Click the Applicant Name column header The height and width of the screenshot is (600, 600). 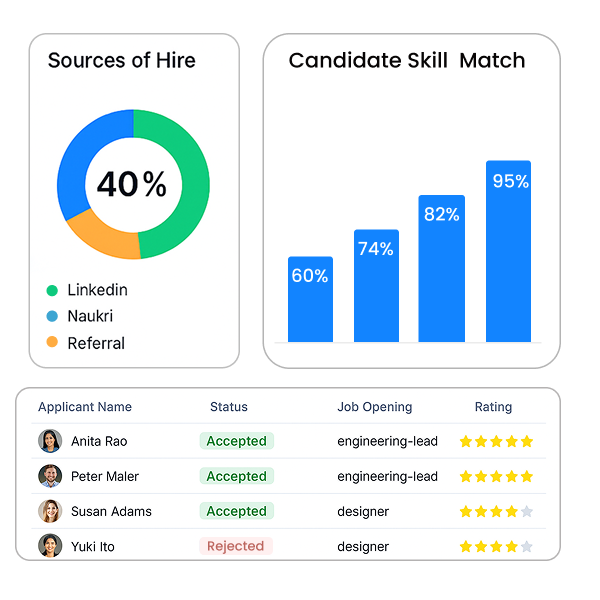coord(85,407)
